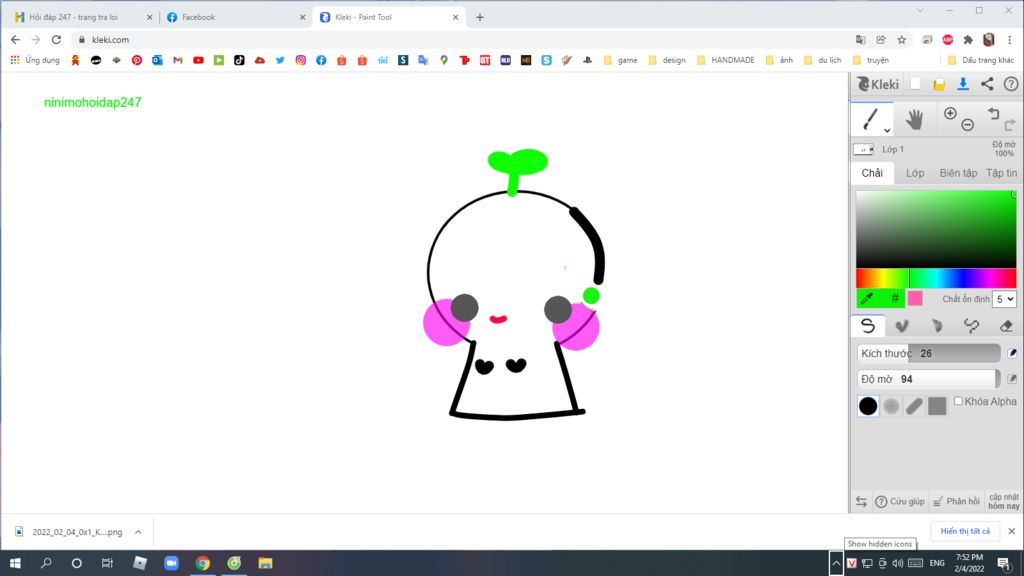Open the Ứng dụng apps shortcut
The image size is (1024, 576).
click(36, 60)
